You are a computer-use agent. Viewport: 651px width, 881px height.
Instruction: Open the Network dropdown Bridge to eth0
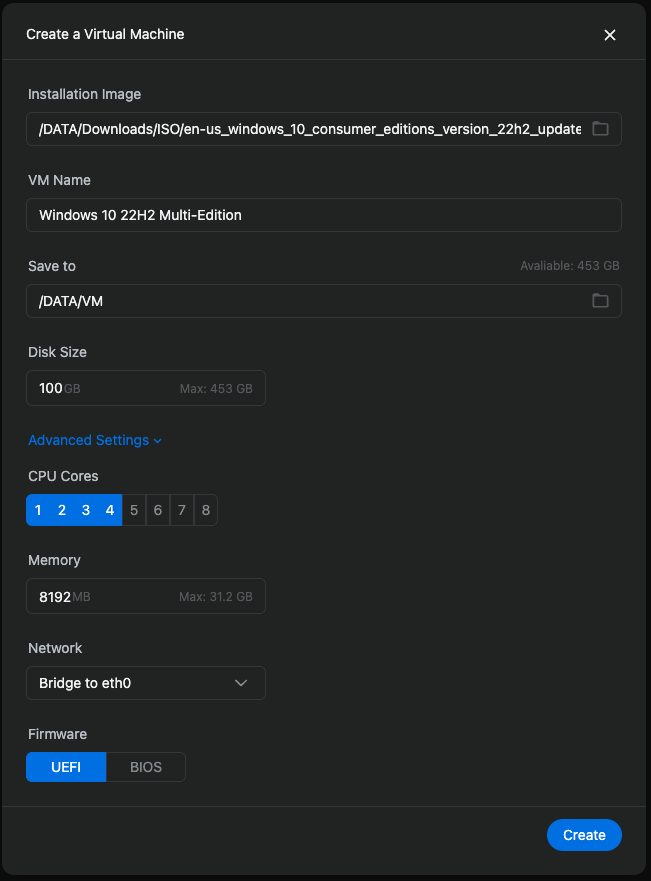[x=146, y=683]
